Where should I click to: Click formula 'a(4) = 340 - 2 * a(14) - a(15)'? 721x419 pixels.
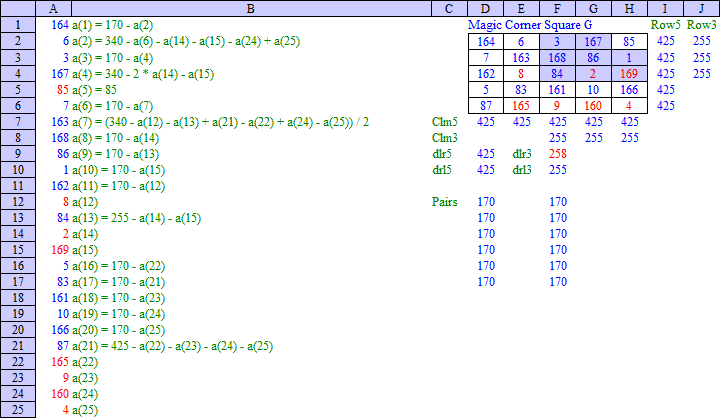click(143, 74)
